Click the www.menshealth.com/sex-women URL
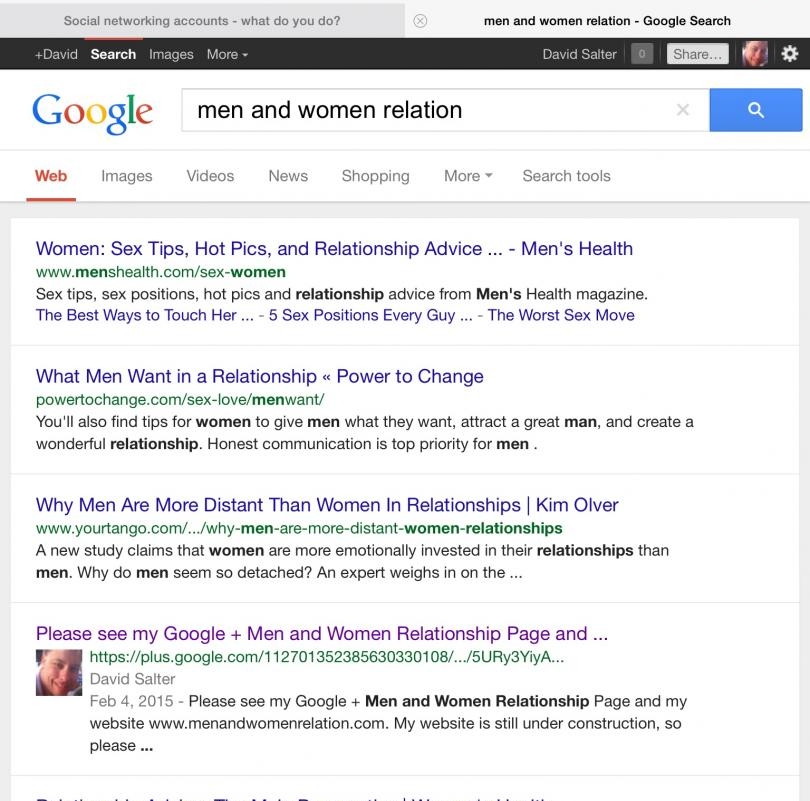 point(161,272)
